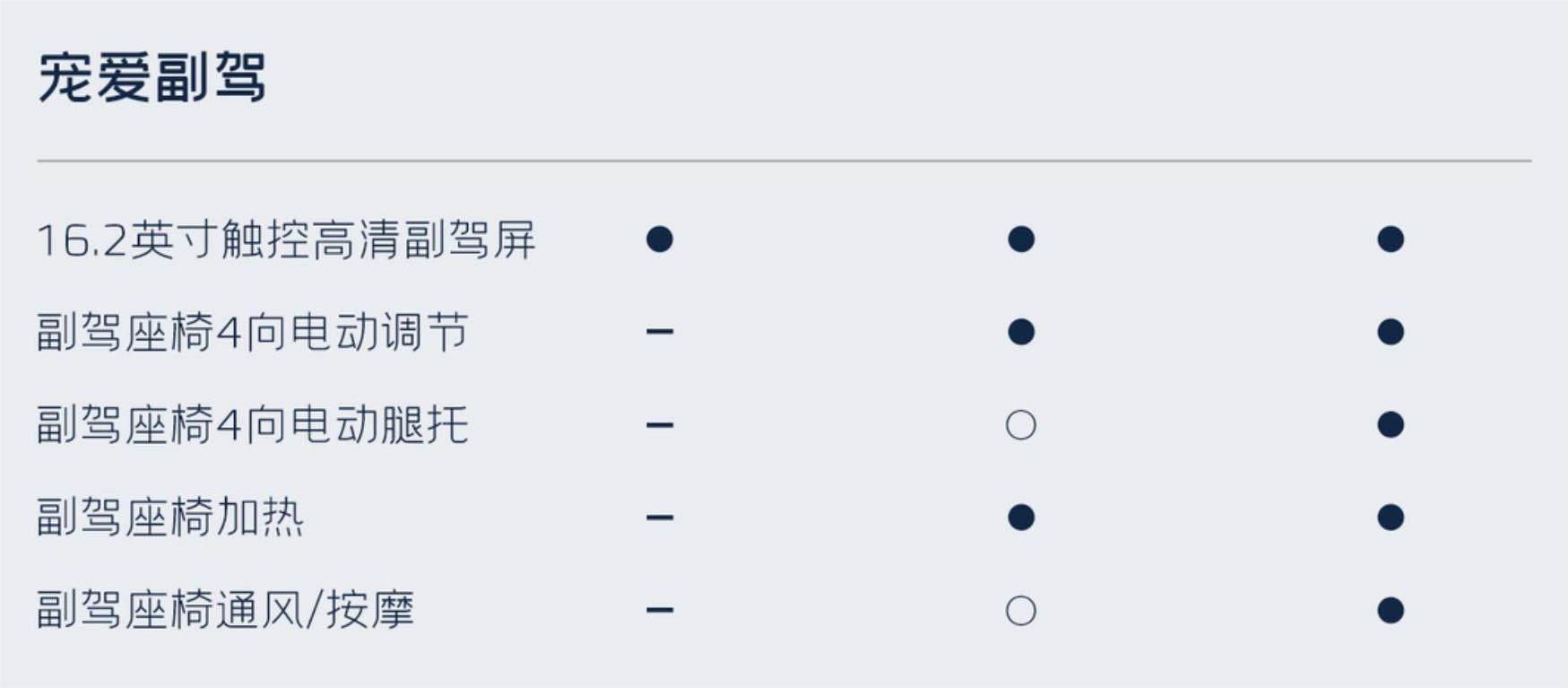Viewport: 1568px width, 688px height.
Task: Click the 16.2英寸触控高清副驾屏 row label
Action: (286, 240)
